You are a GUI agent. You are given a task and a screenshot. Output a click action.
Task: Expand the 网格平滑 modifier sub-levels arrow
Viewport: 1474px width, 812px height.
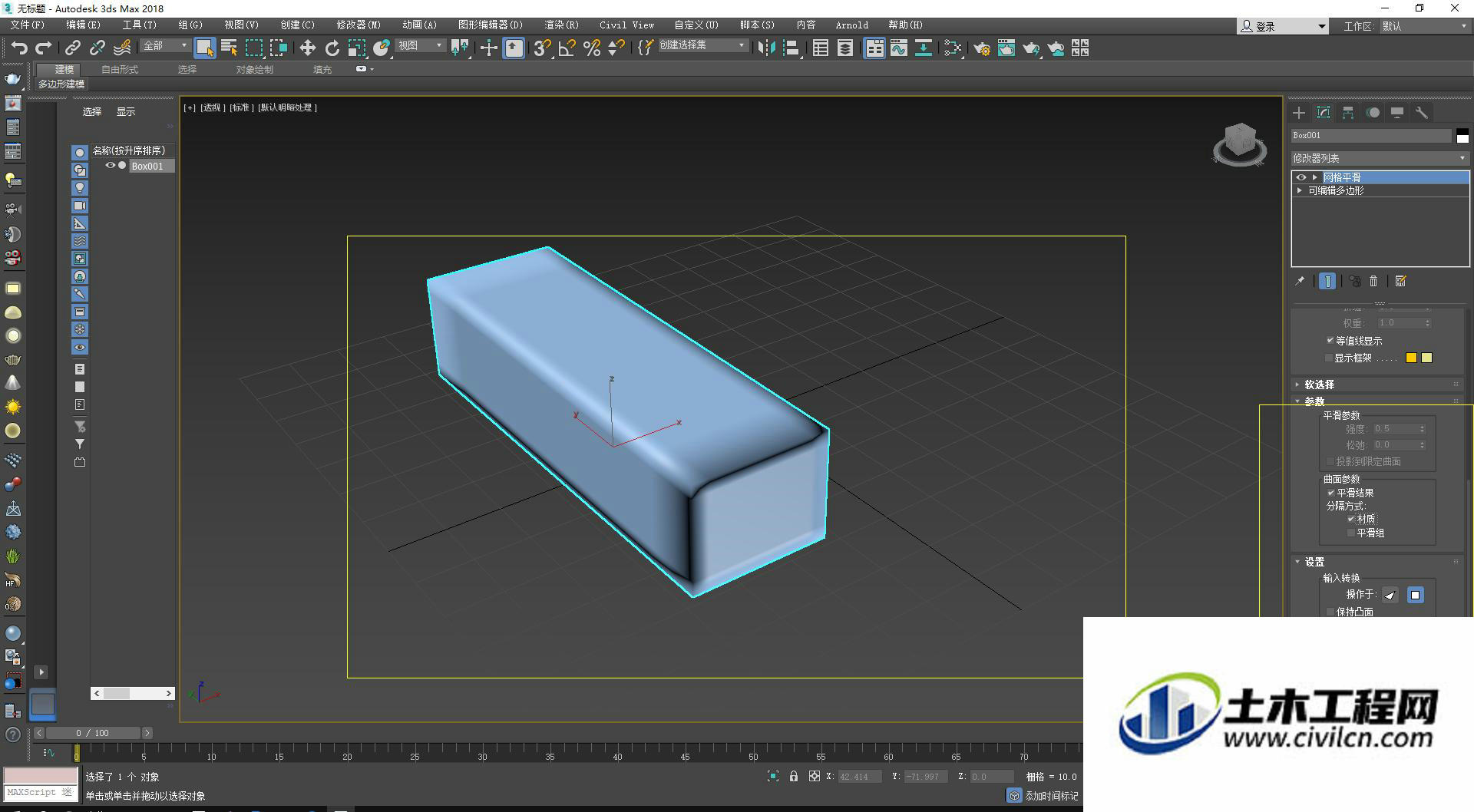click(x=1315, y=177)
